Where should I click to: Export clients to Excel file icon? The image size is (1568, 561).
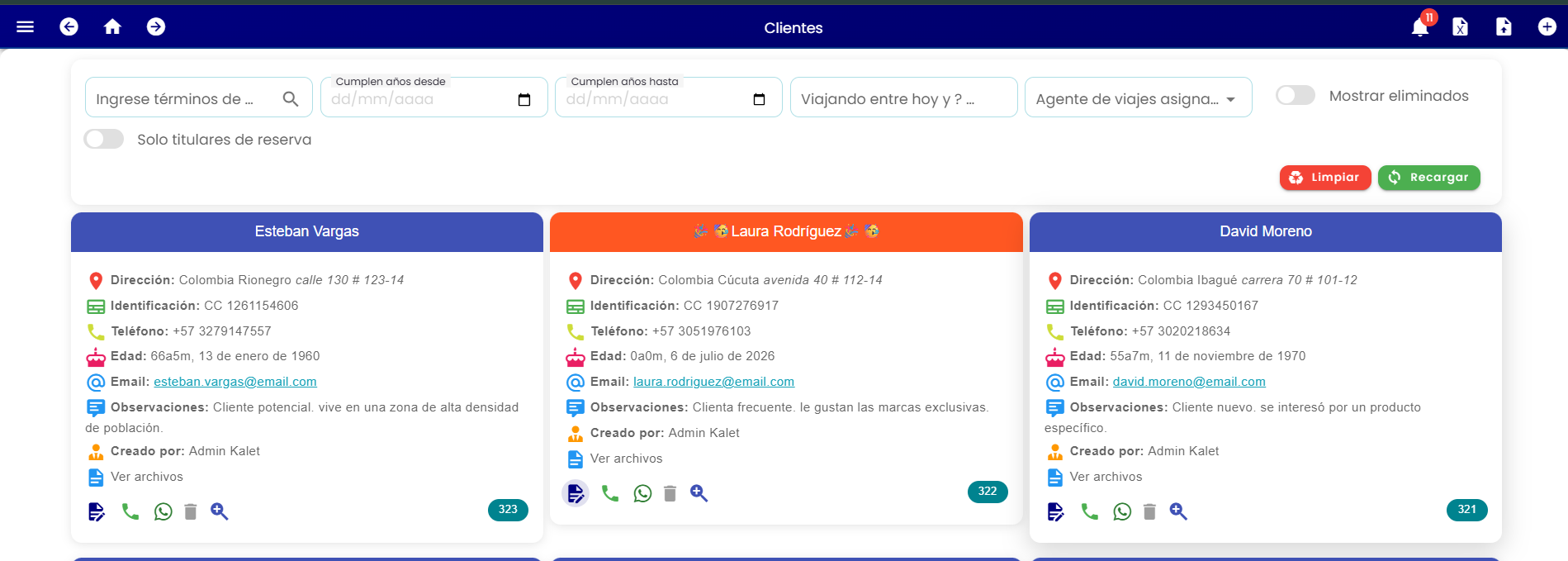pyautogui.click(x=1460, y=27)
